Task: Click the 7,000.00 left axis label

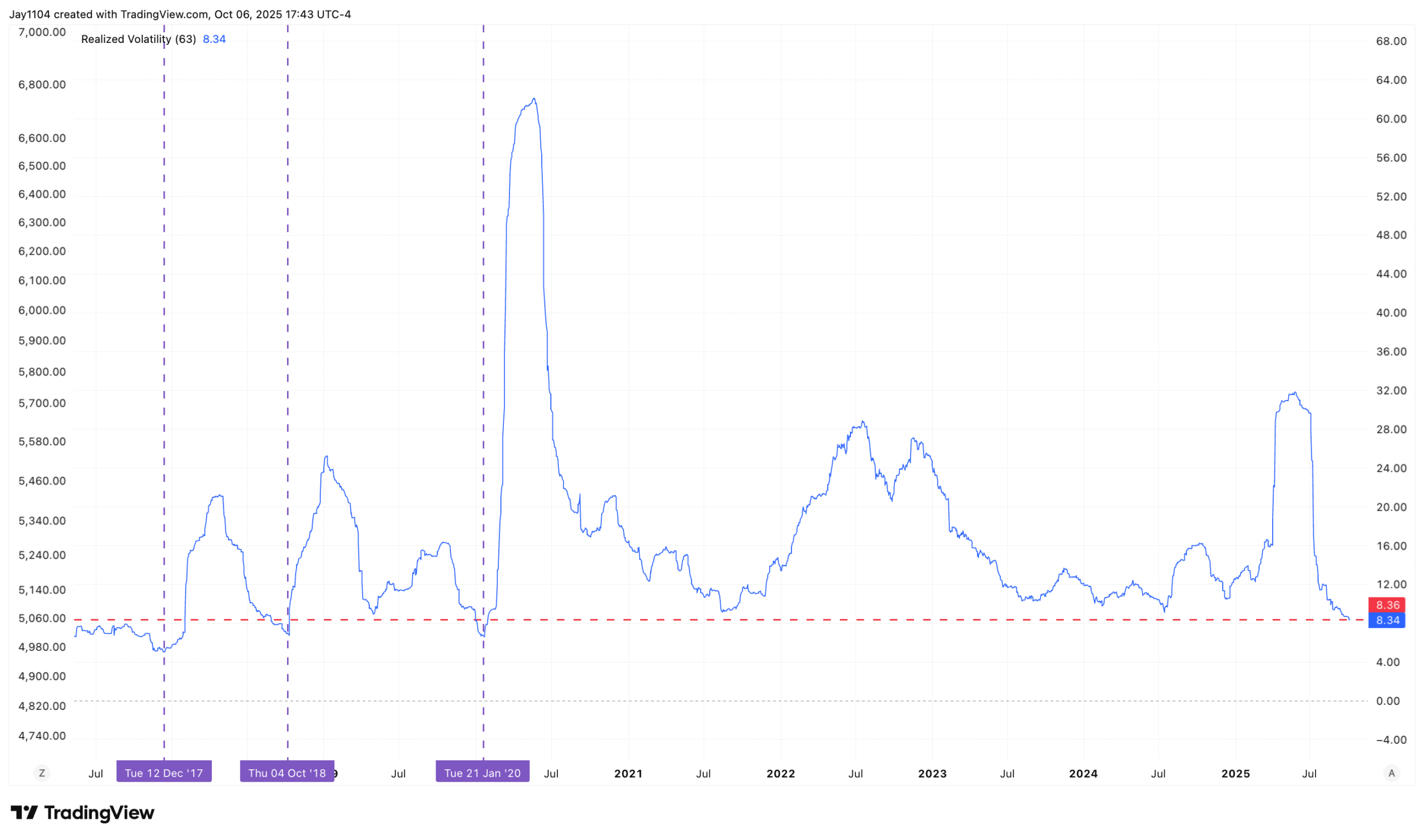Action: click(42, 32)
